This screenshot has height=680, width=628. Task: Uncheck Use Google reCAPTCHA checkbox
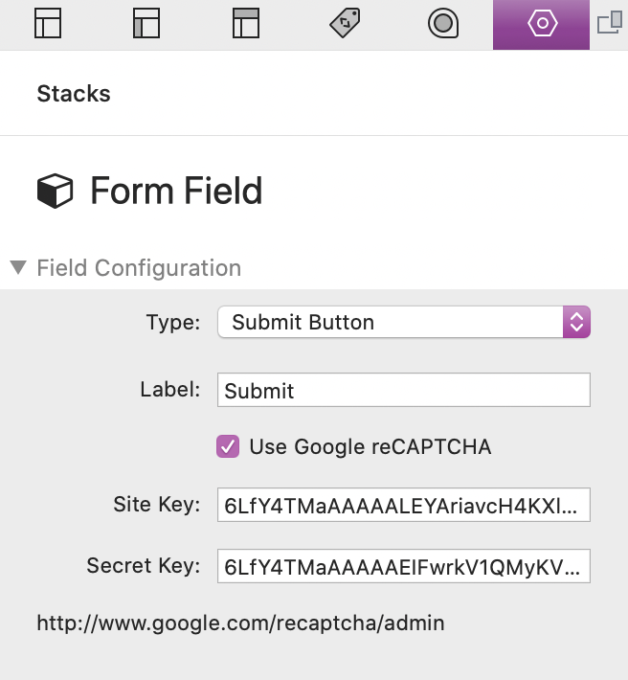click(228, 447)
